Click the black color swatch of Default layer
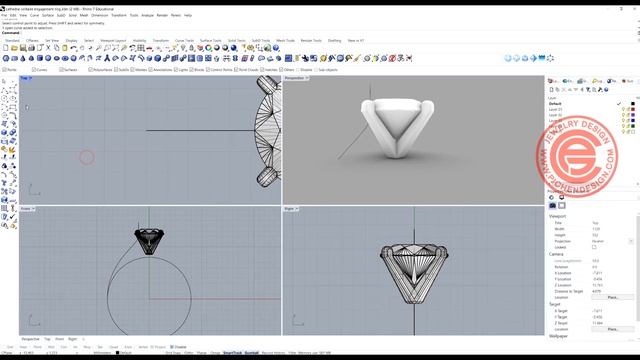640x360 pixels. (633, 104)
